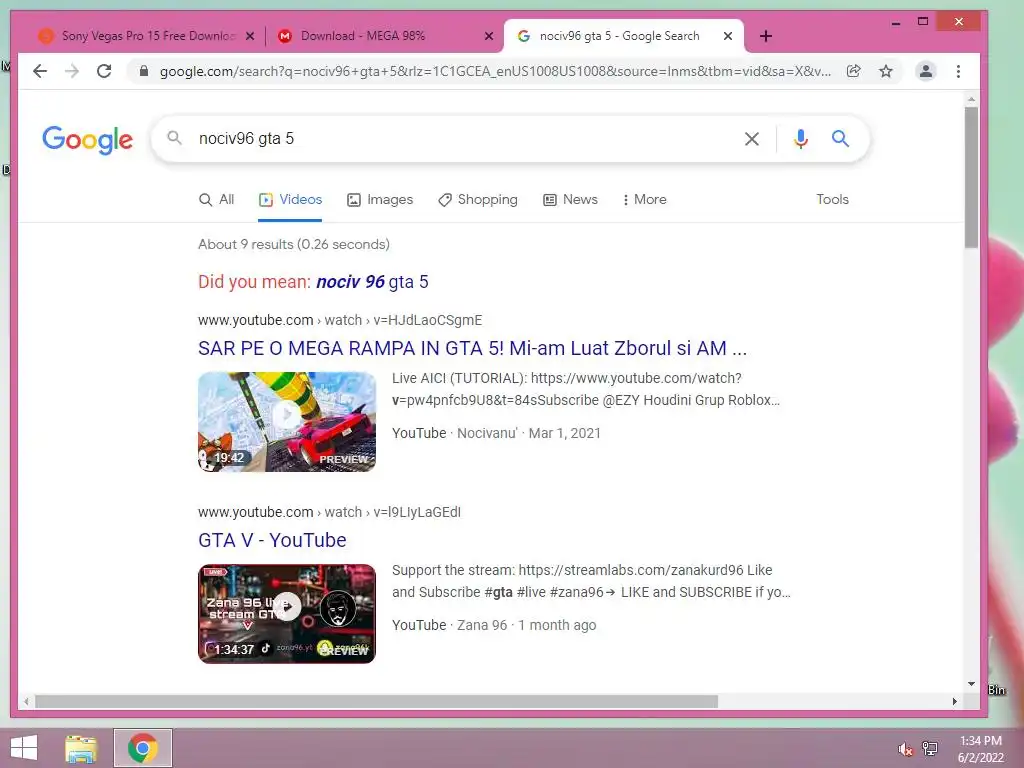This screenshot has width=1024, height=768.
Task: Click 'YouTube · Zana 96 · 1 month ago' text
Action: tap(494, 625)
